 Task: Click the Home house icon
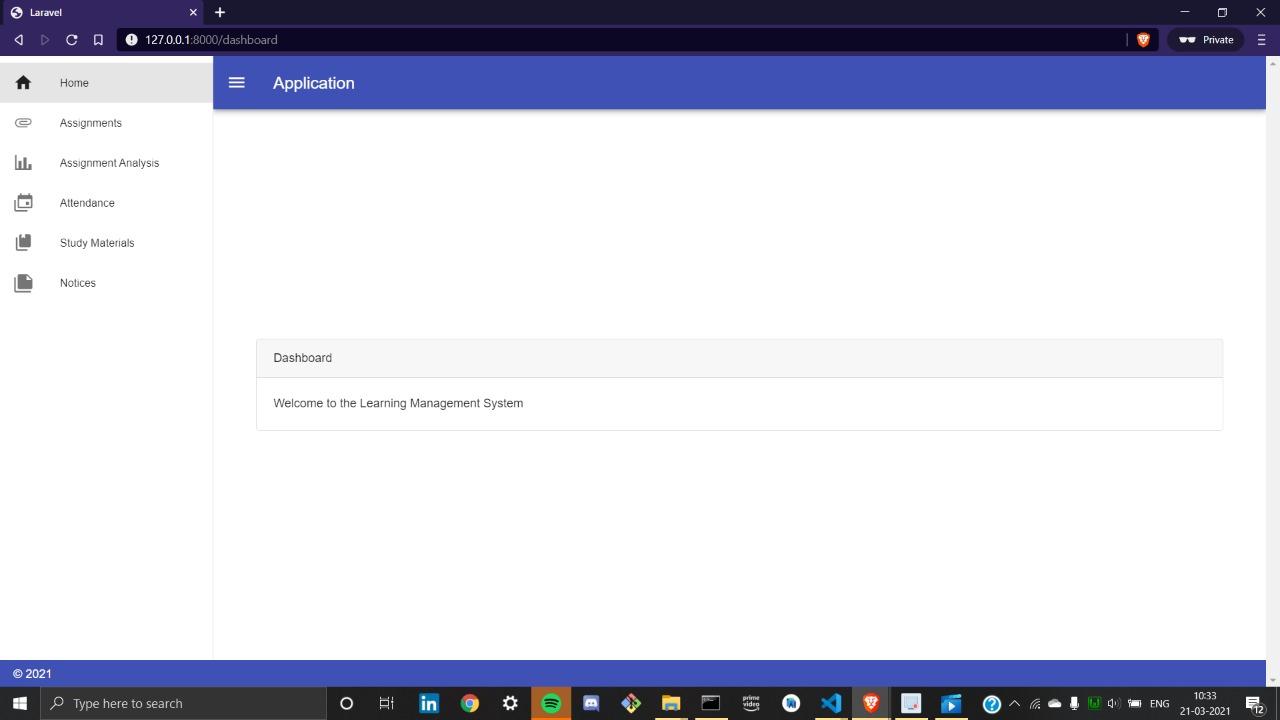[23, 83]
